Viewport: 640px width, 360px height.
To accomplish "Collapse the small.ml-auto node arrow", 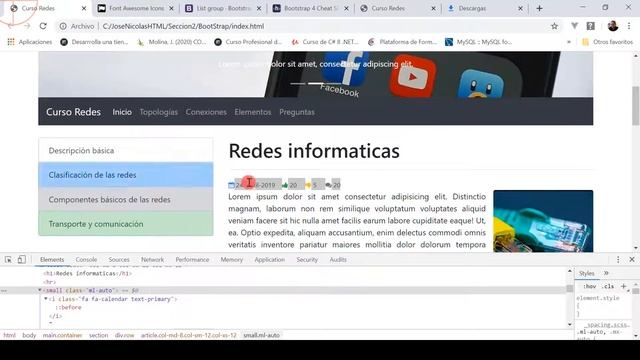I will click(x=40, y=290).
